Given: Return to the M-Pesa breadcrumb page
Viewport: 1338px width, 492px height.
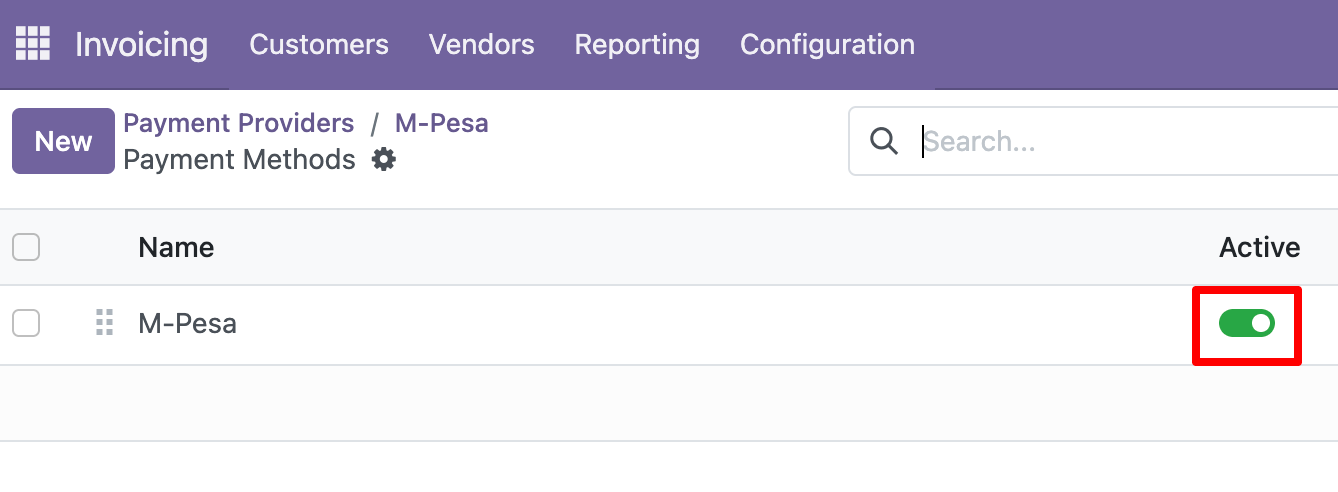Looking at the screenshot, I should [x=441, y=124].
